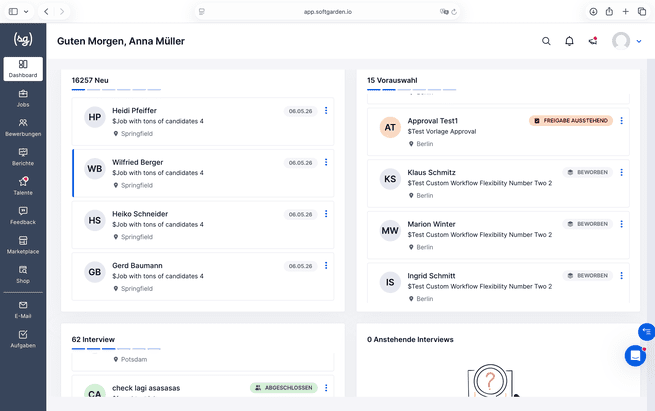Open Talente in the sidebar

(x=23, y=186)
